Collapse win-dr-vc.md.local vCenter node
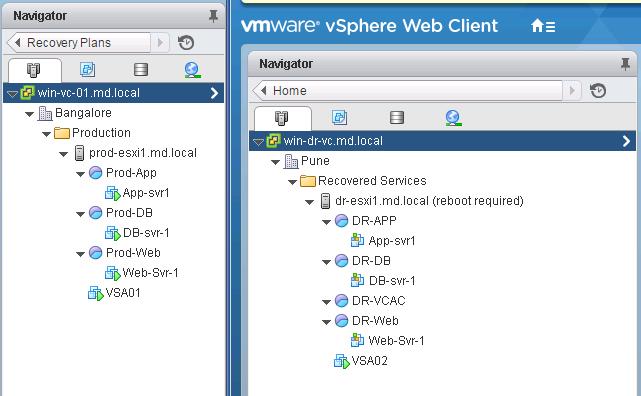641x396 pixels. [258, 142]
